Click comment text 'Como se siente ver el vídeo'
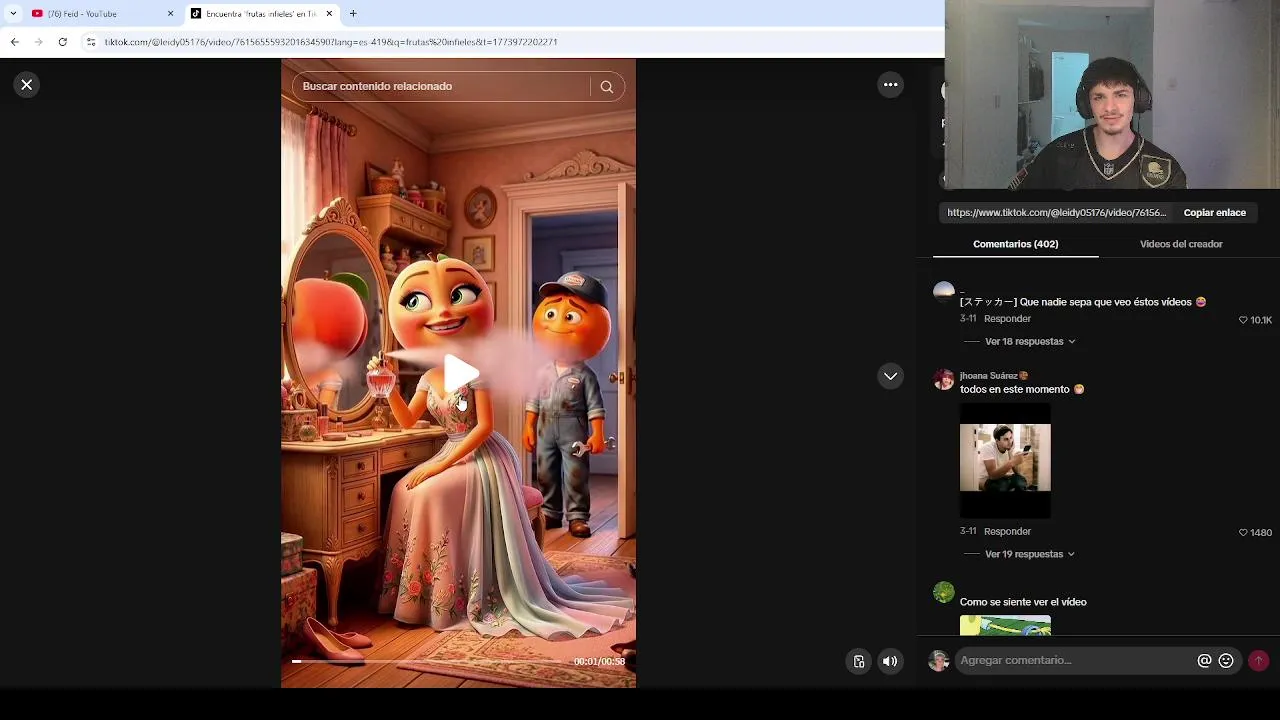Screen dimensions: 1280x720 tap(1023, 602)
